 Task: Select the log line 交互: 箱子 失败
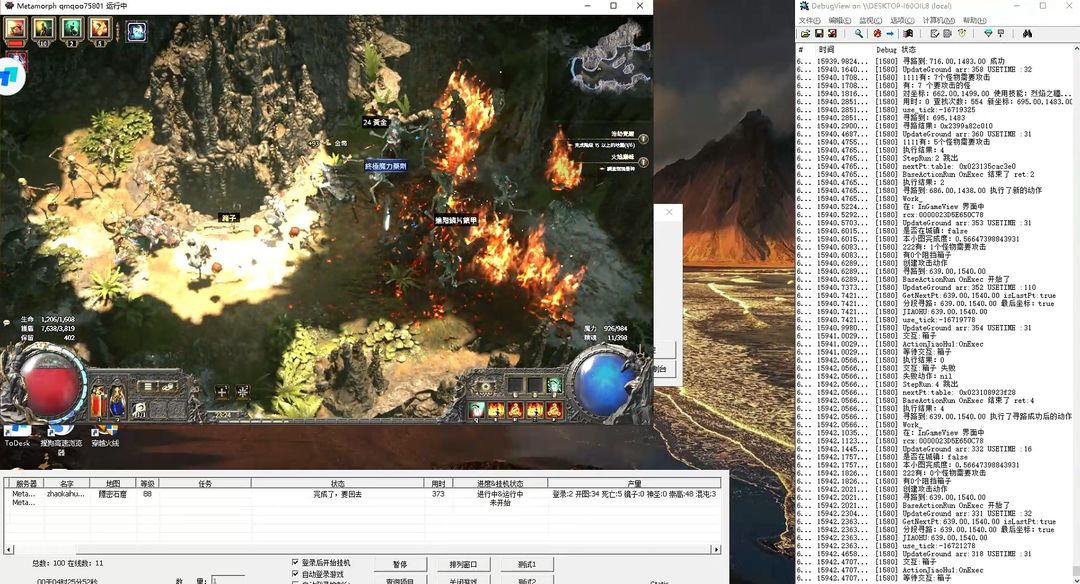pos(930,368)
